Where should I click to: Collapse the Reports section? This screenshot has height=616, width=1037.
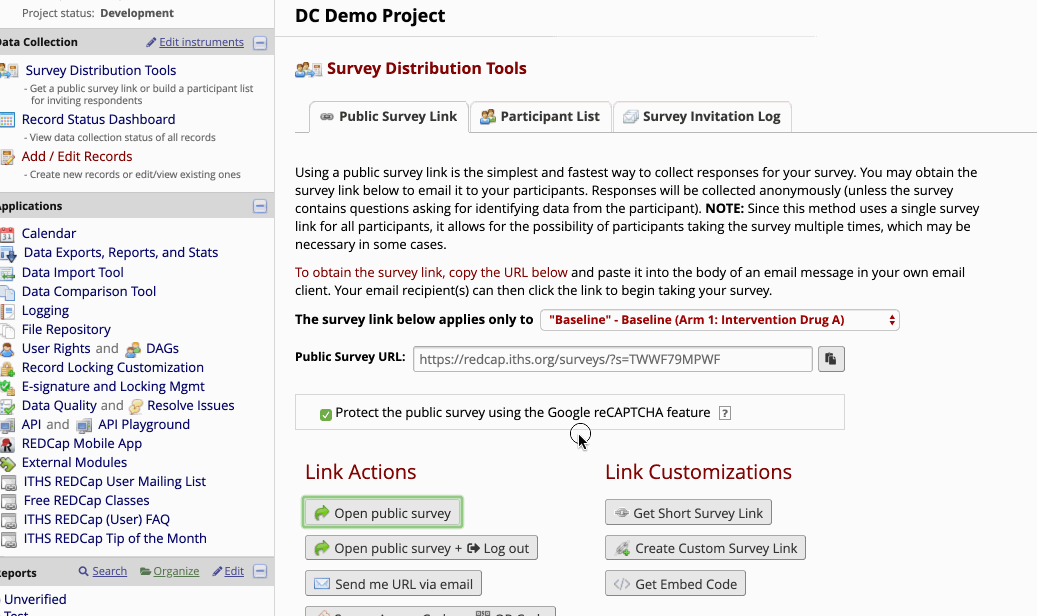(260, 571)
